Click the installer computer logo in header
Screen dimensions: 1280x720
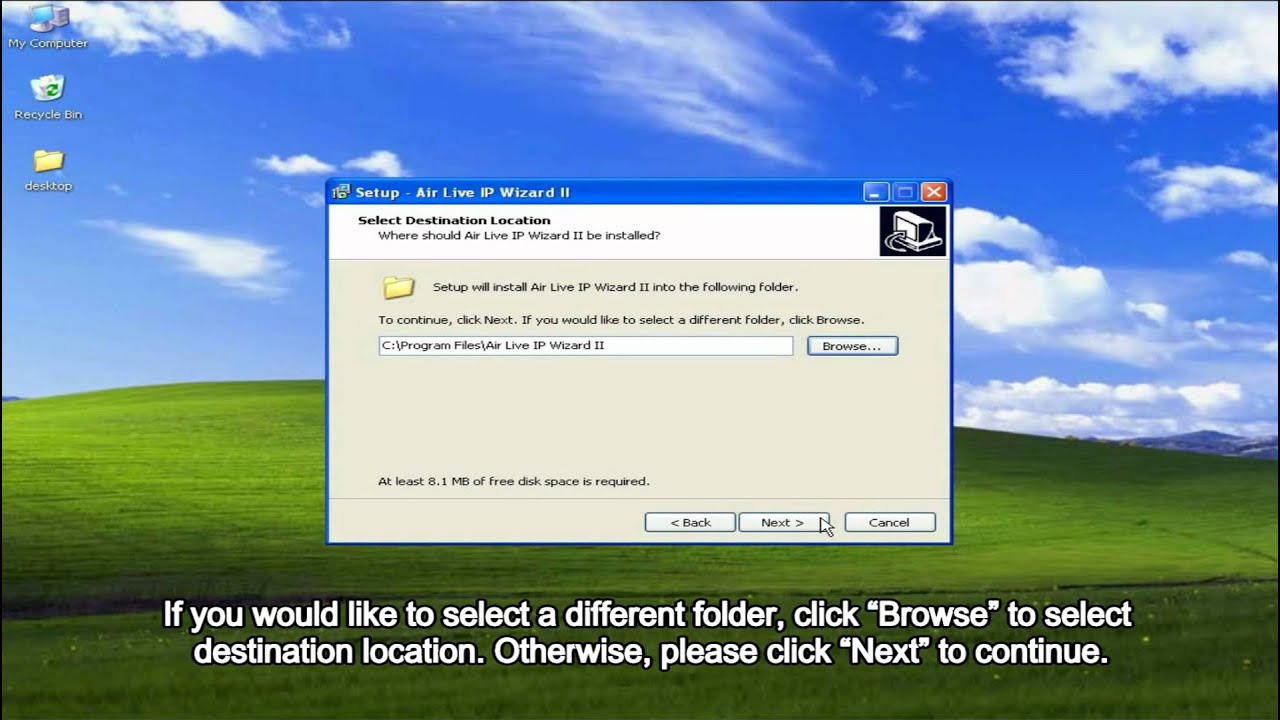coord(912,231)
